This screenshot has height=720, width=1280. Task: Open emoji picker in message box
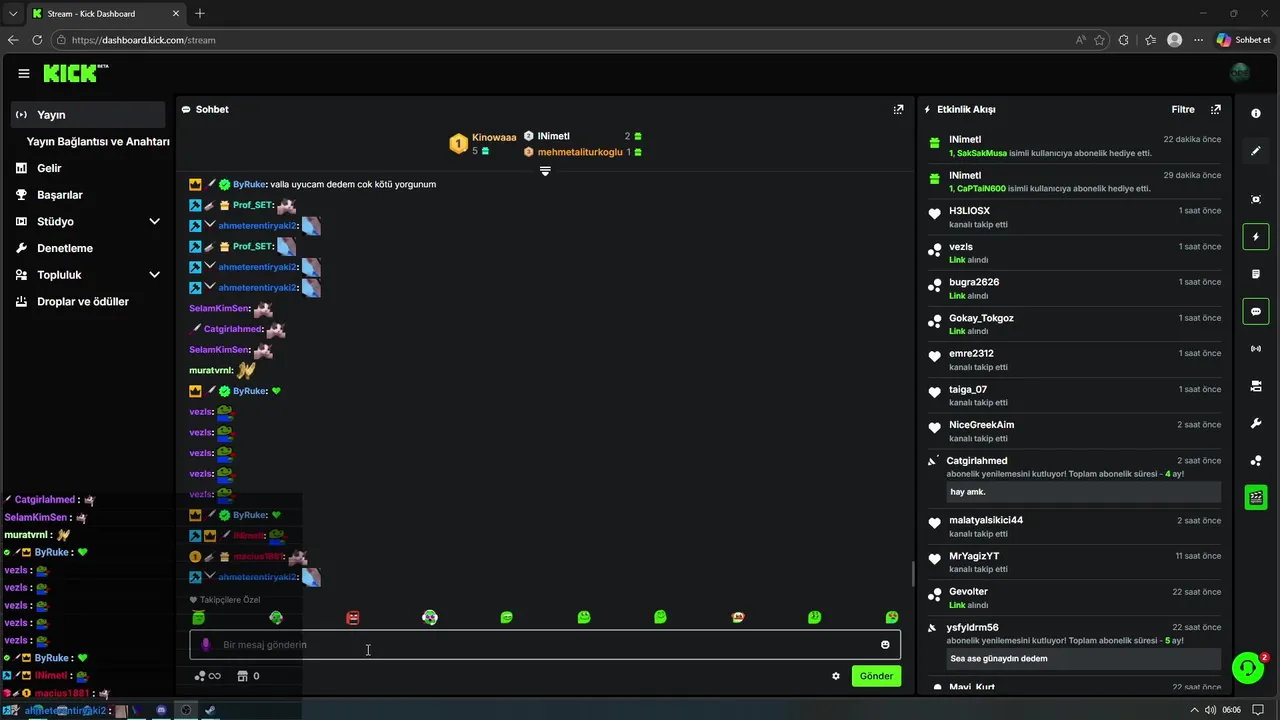coord(885,645)
